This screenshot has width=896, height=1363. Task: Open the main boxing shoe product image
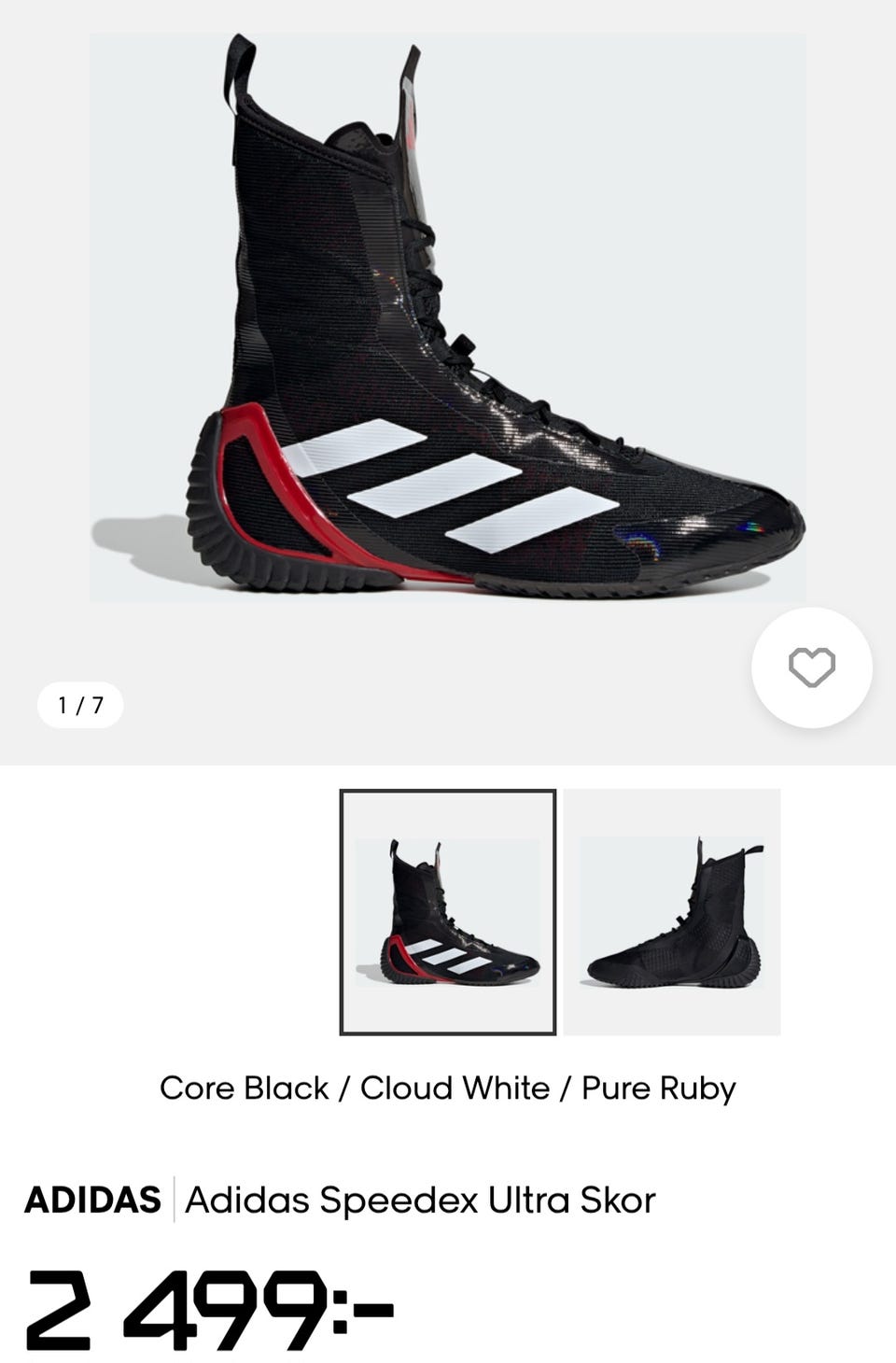[x=448, y=317]
